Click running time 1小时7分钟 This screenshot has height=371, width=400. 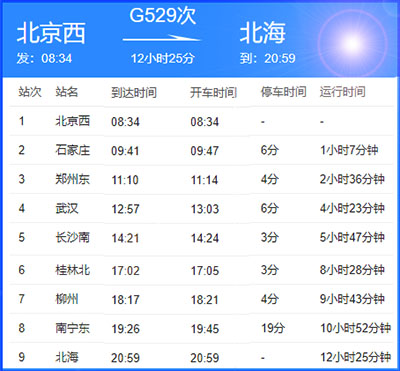tap(349, 150)
